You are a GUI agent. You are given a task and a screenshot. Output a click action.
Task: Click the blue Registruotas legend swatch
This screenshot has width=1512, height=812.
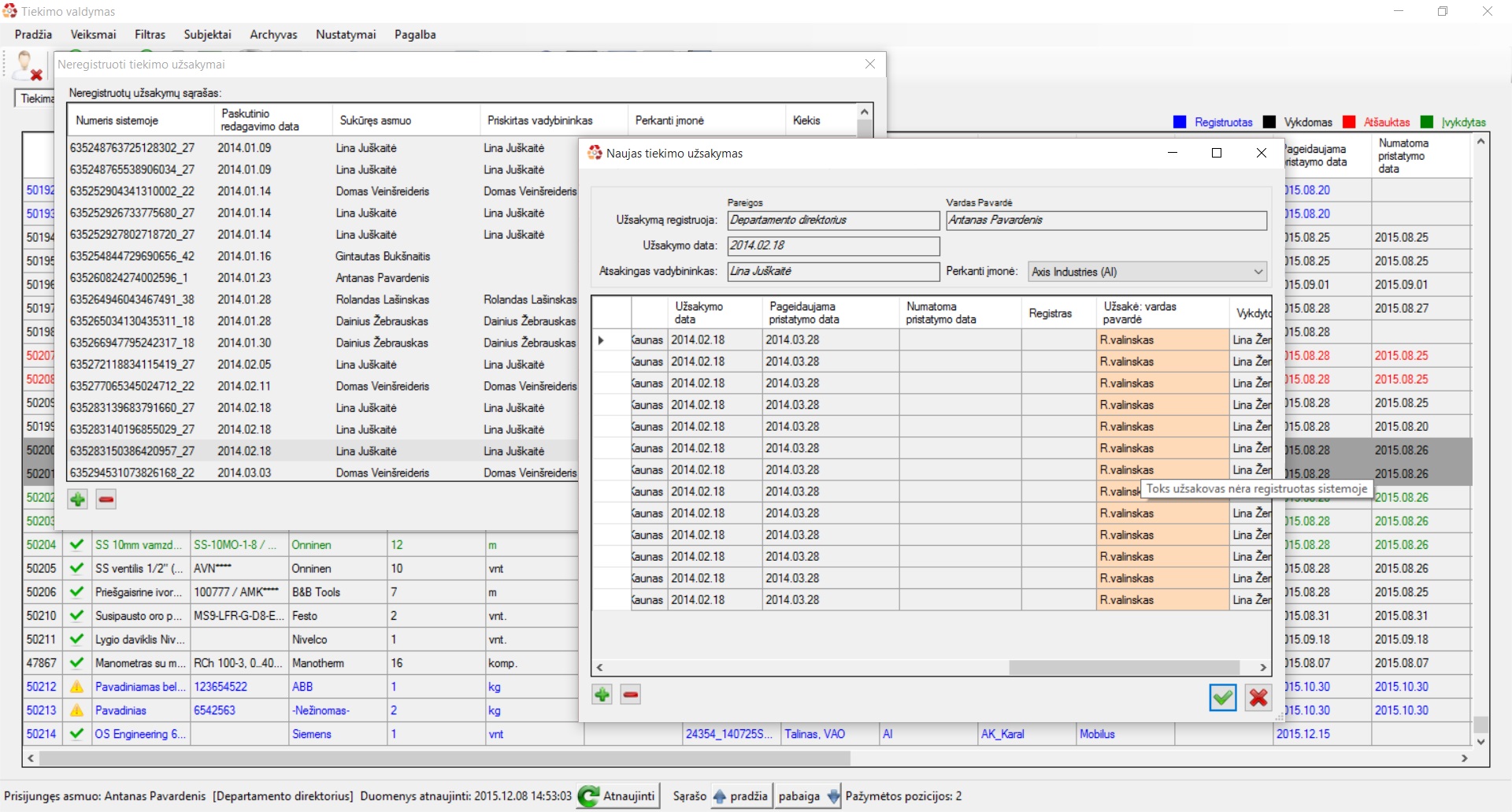(1179, 122)
